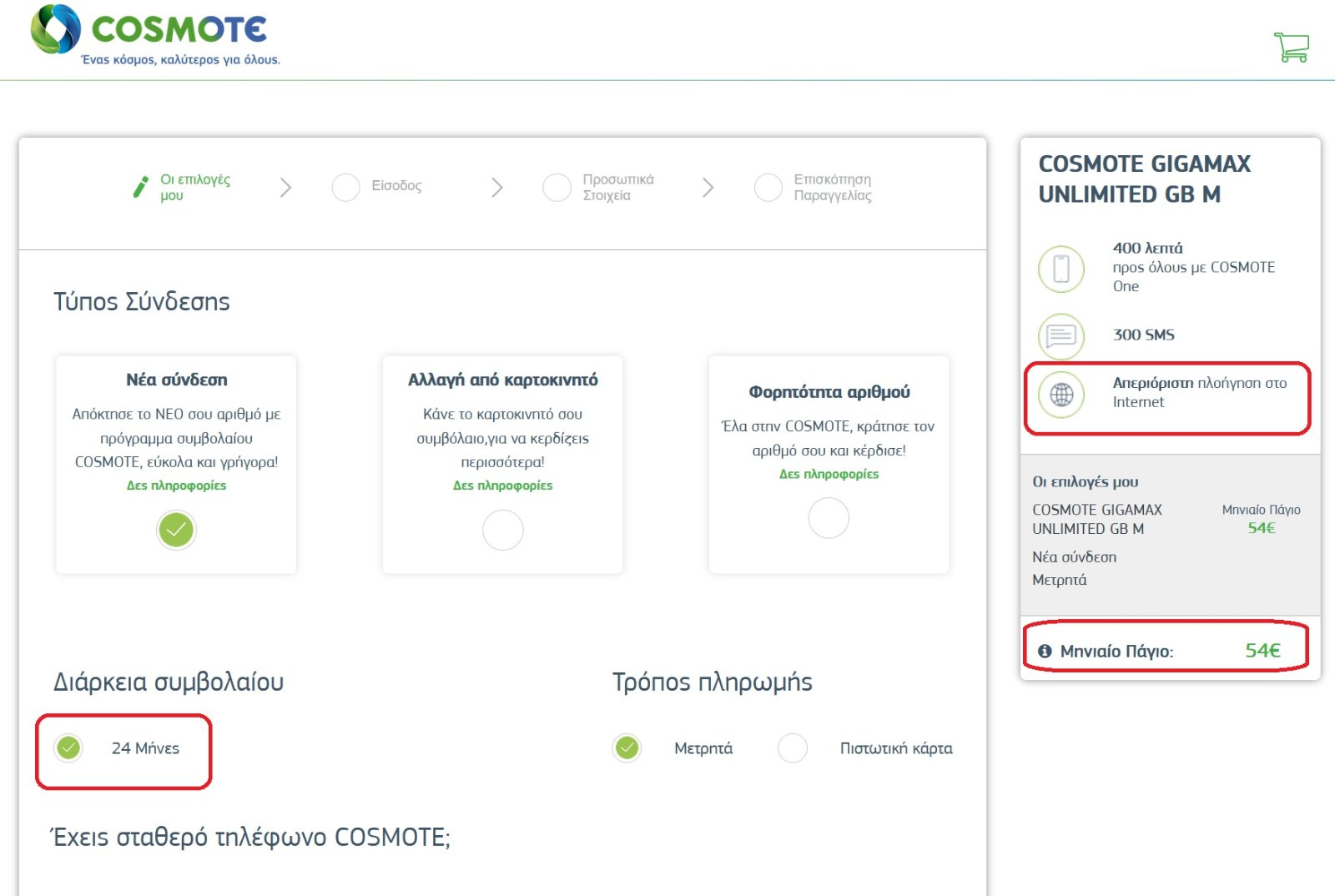Click the Οι επιλογές μου summary heading

click(1085, 482)
